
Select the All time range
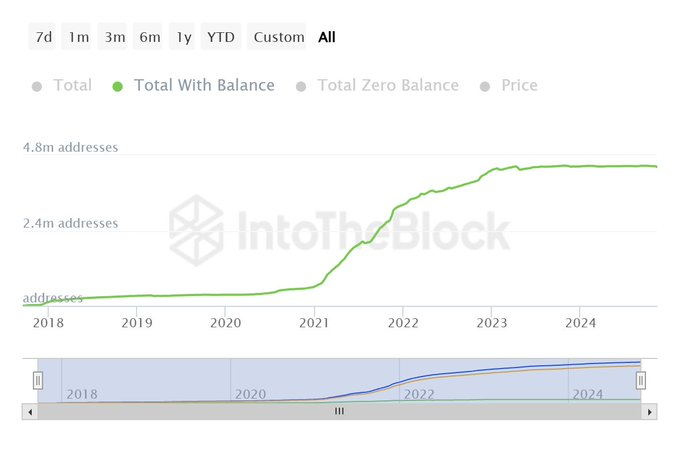click(327, 37)
